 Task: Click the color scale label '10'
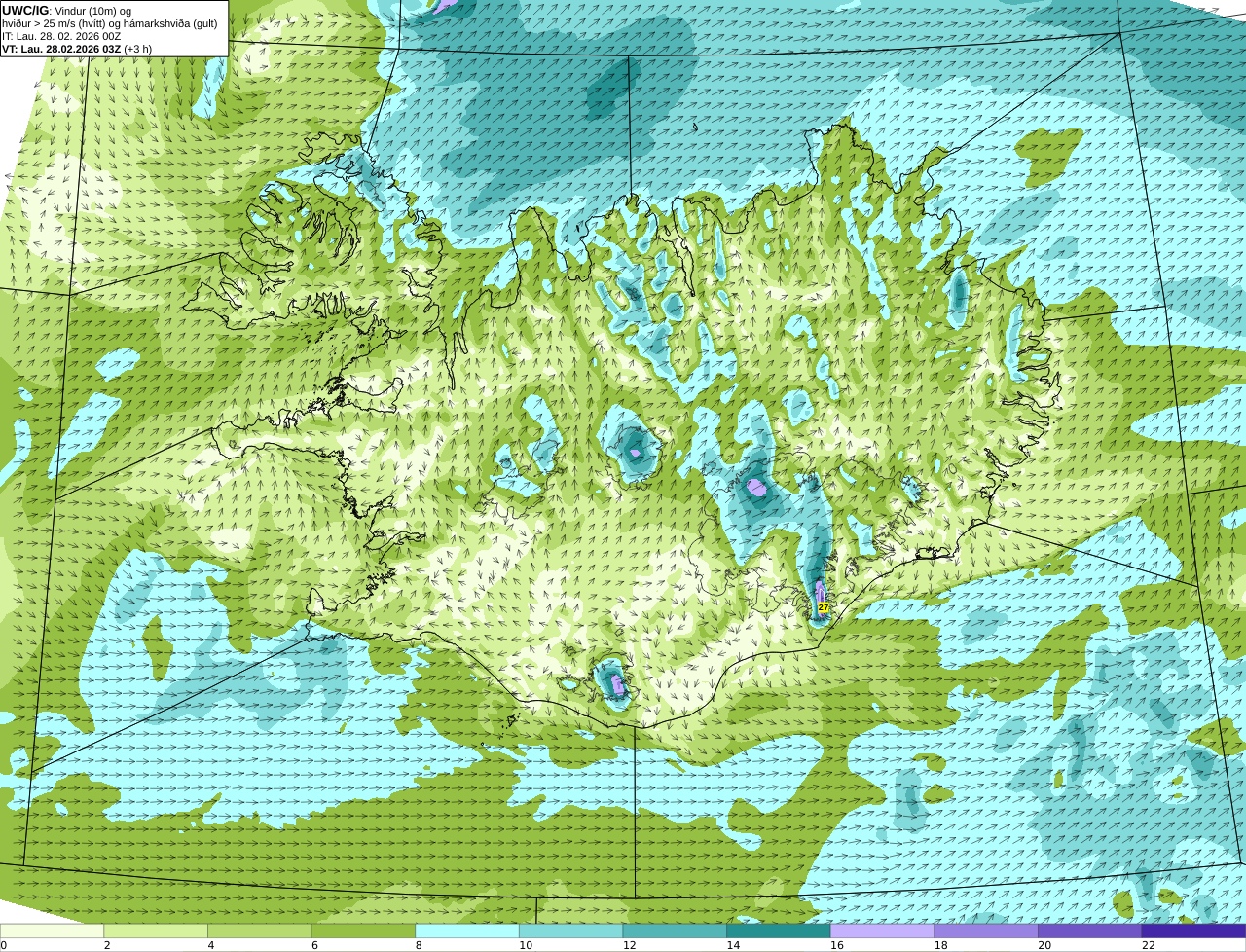[x=526, y=945]
